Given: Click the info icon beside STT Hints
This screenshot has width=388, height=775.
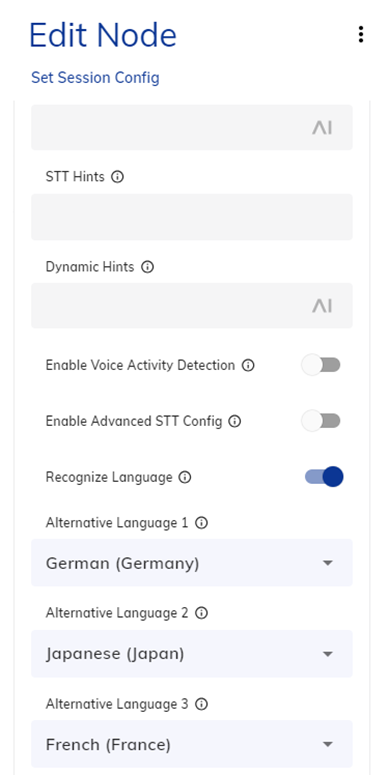Looking at the screenshot, I should tap(117, 177).
